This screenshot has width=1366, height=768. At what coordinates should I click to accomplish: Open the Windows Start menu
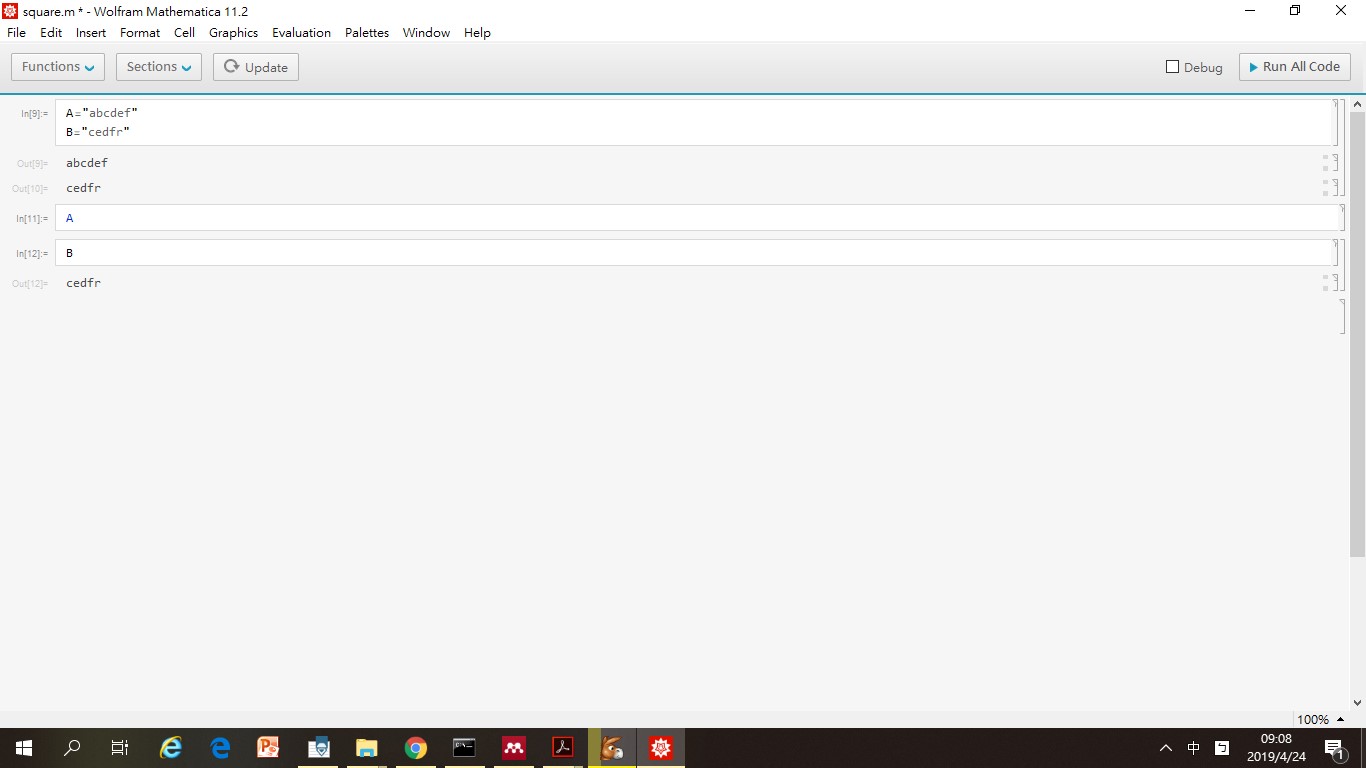pos(24,747)
